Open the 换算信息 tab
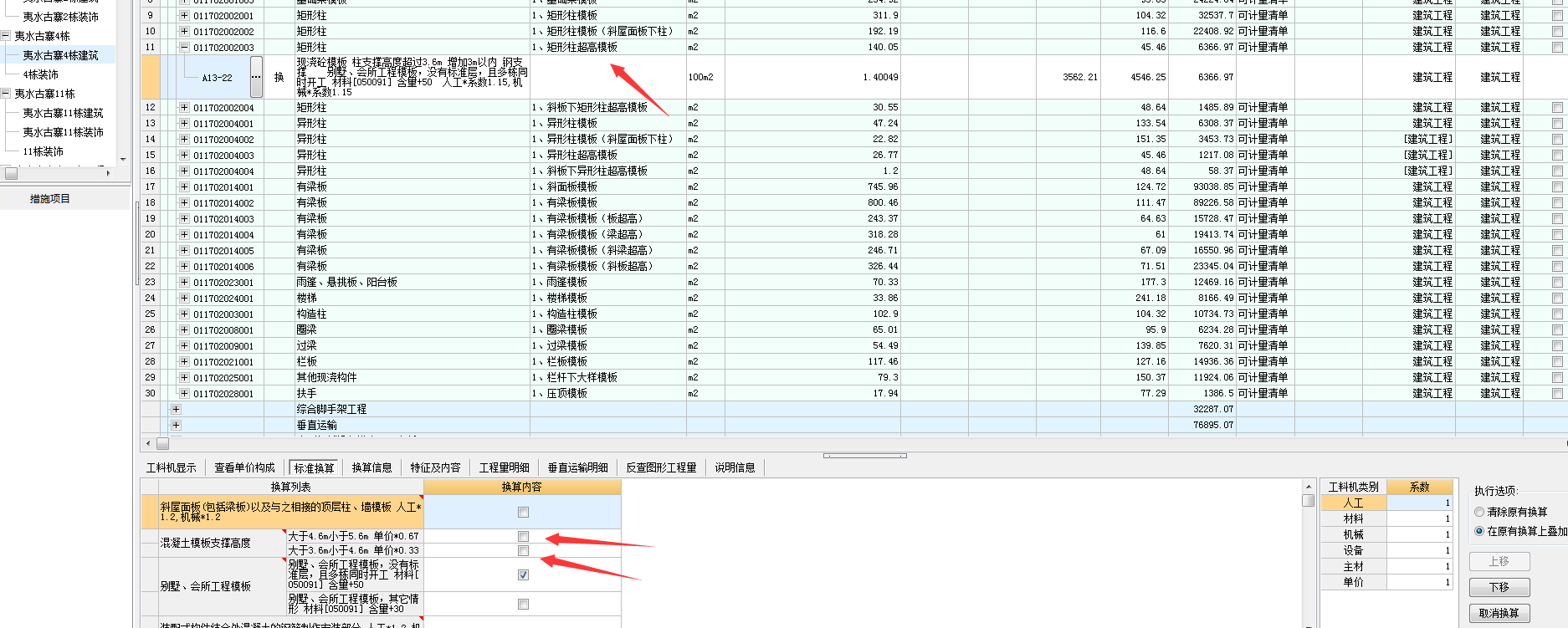1568x628 pixels. 372,468
